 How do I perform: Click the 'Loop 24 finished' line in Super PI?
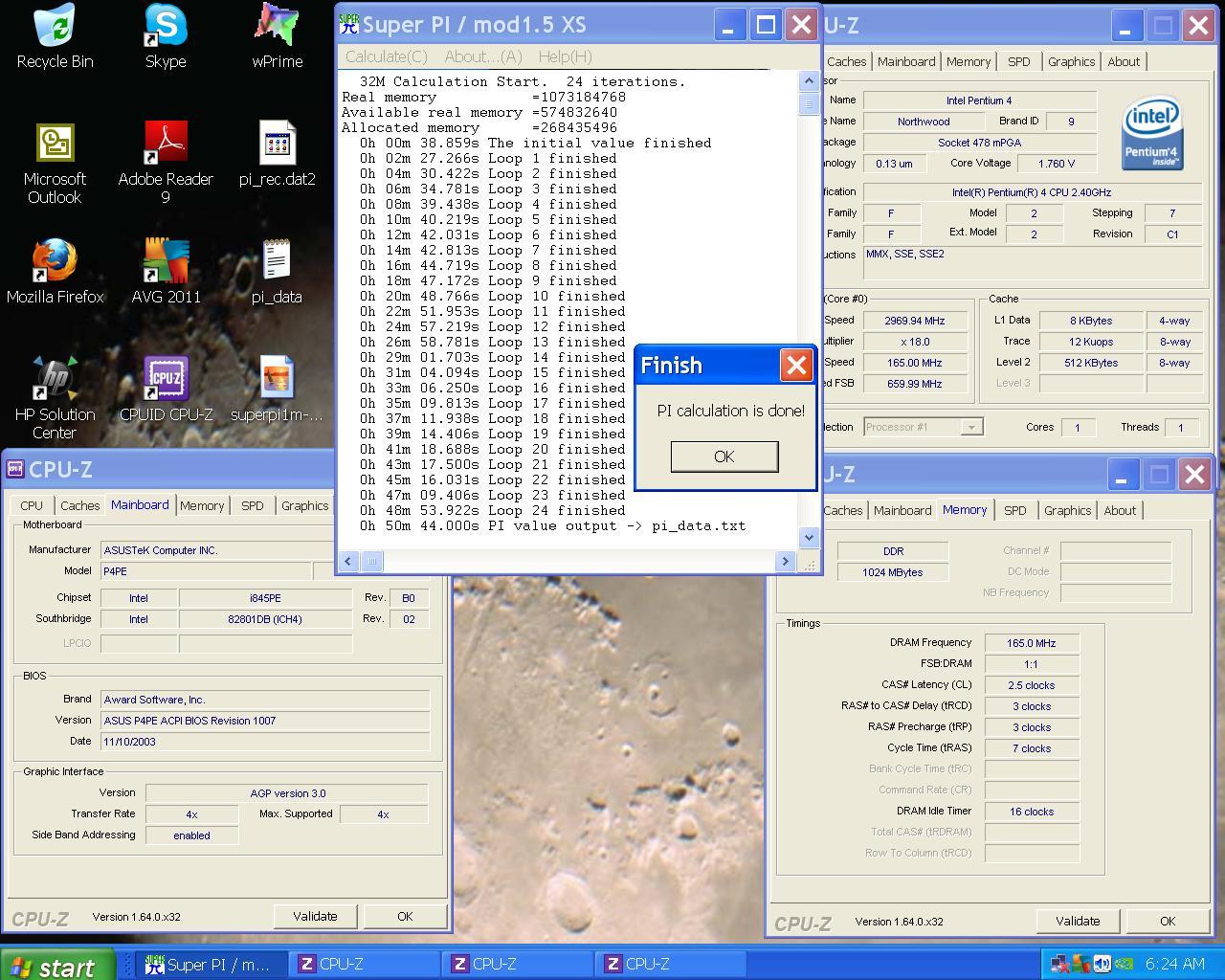tap(494, 510)
